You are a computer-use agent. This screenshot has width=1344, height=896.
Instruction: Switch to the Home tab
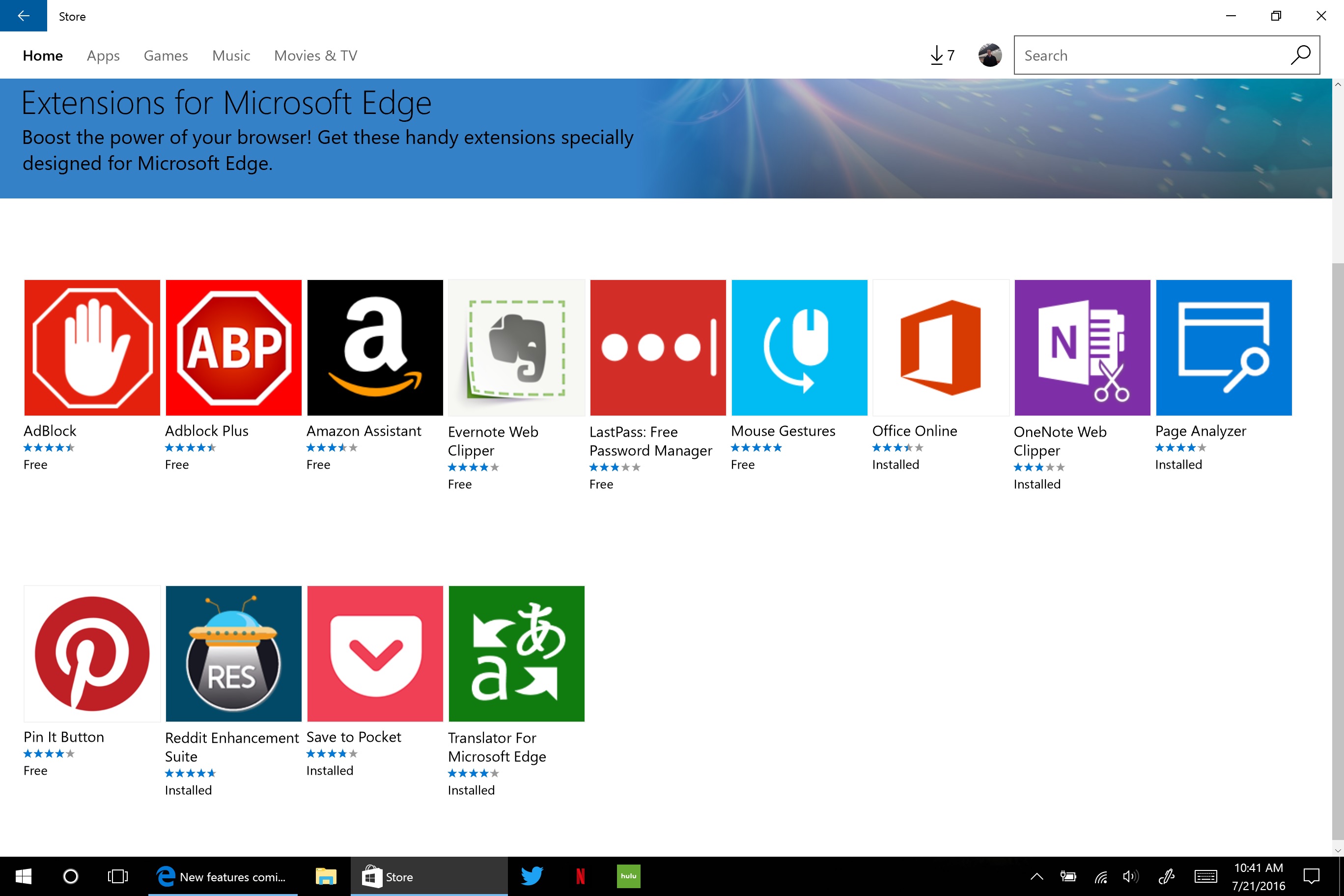click(x=43, y=56)
